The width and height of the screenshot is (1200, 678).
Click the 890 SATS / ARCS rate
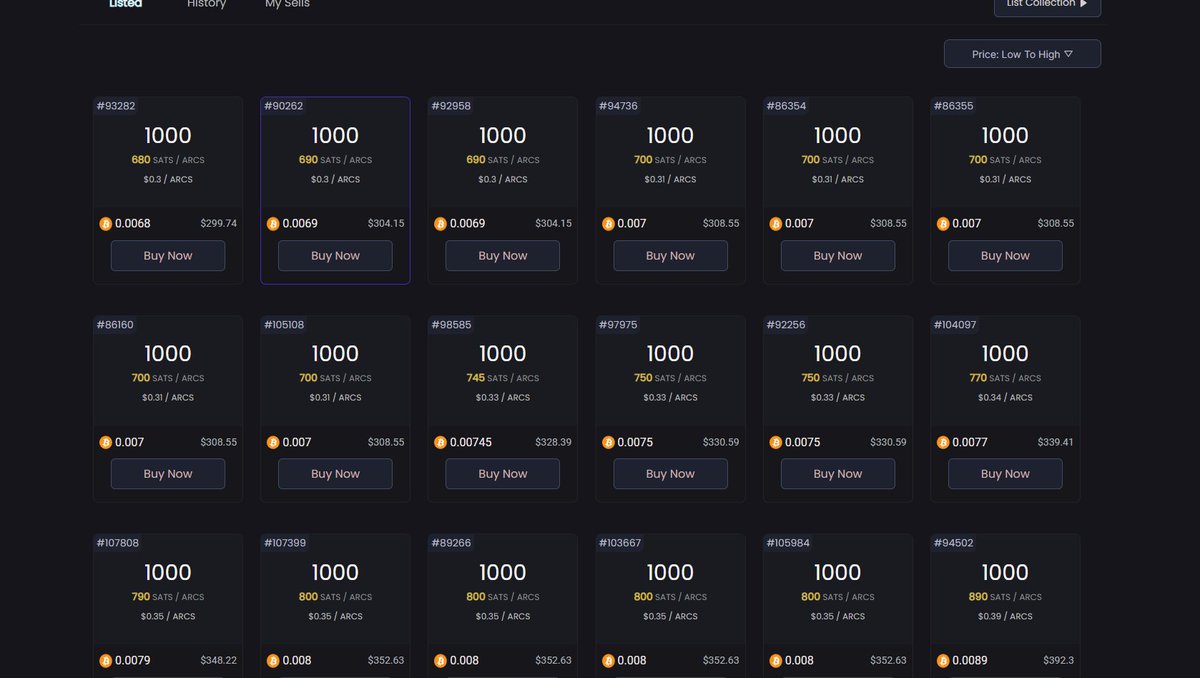[1005, 597]
